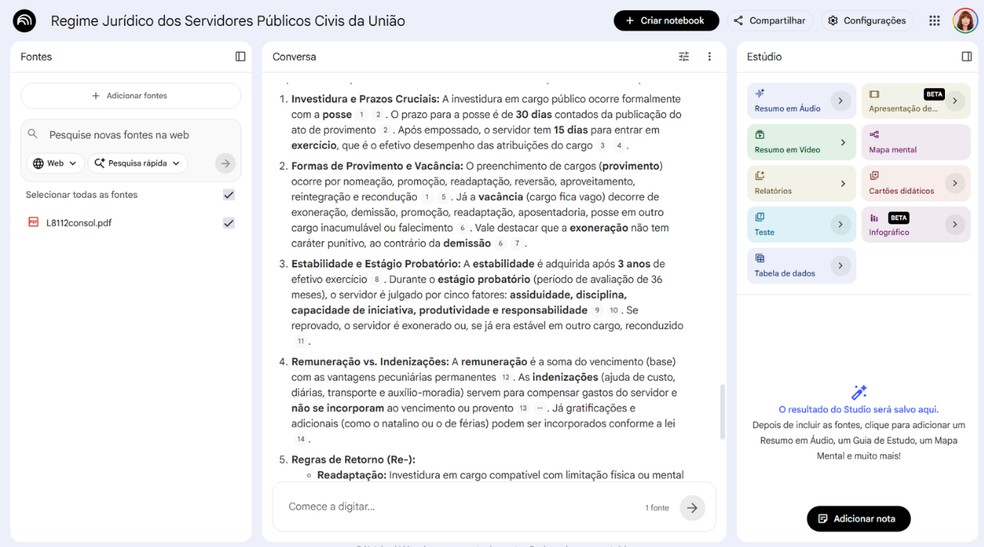Open citation 11 after 'reconduzido'
The image size is (984, 547).
301,341
